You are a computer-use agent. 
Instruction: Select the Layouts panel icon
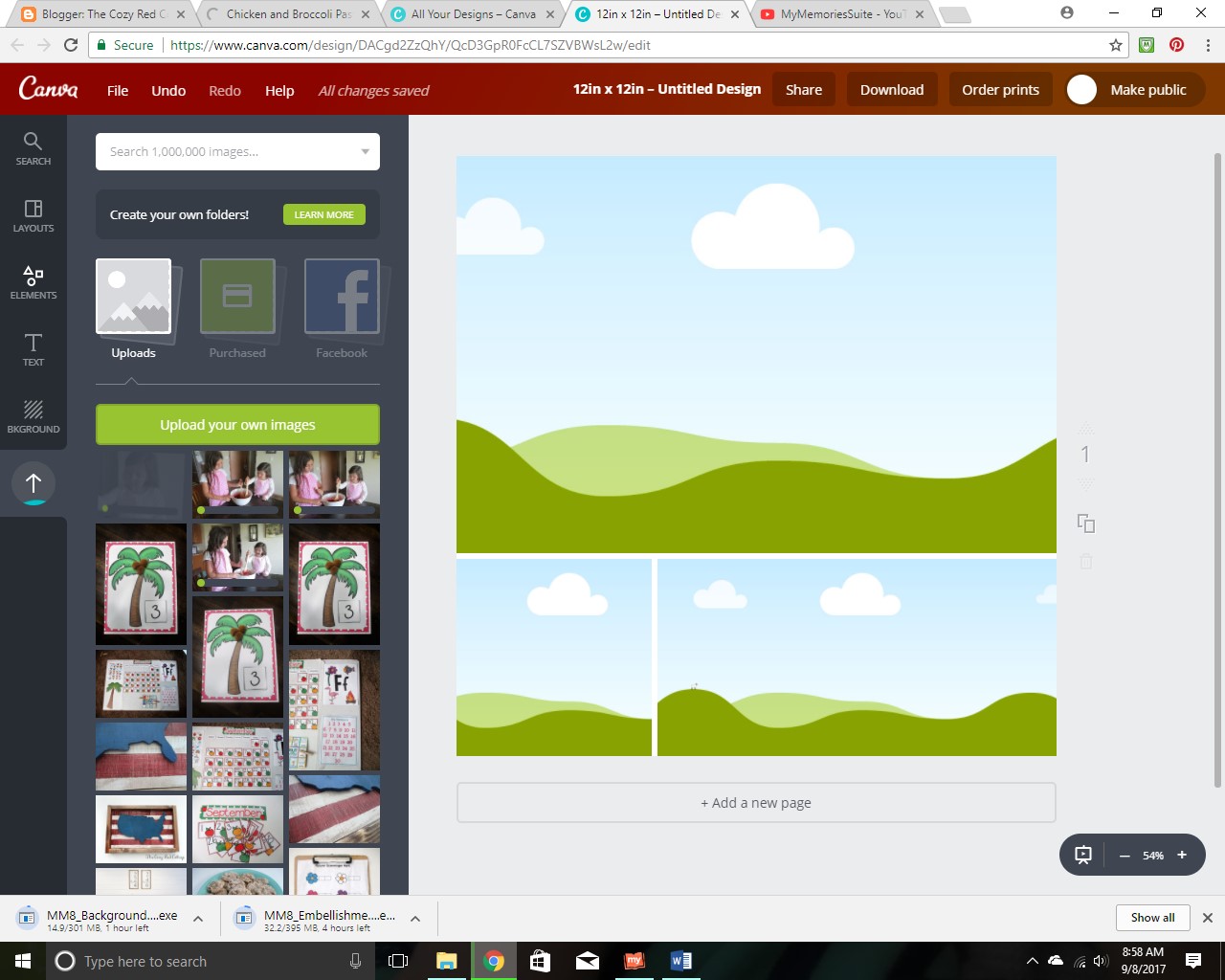(x=33, y=215)
